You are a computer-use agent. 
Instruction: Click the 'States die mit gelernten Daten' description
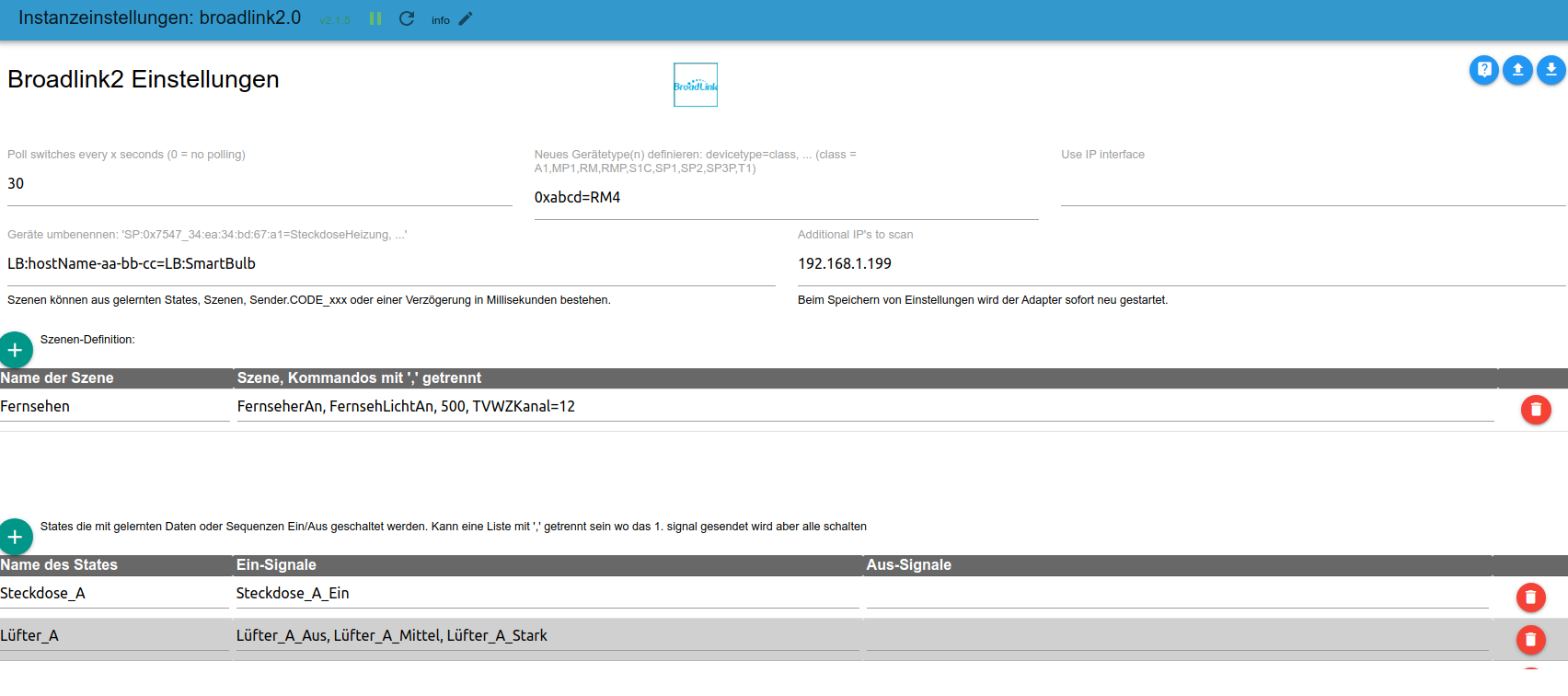[x=454, y=527]
